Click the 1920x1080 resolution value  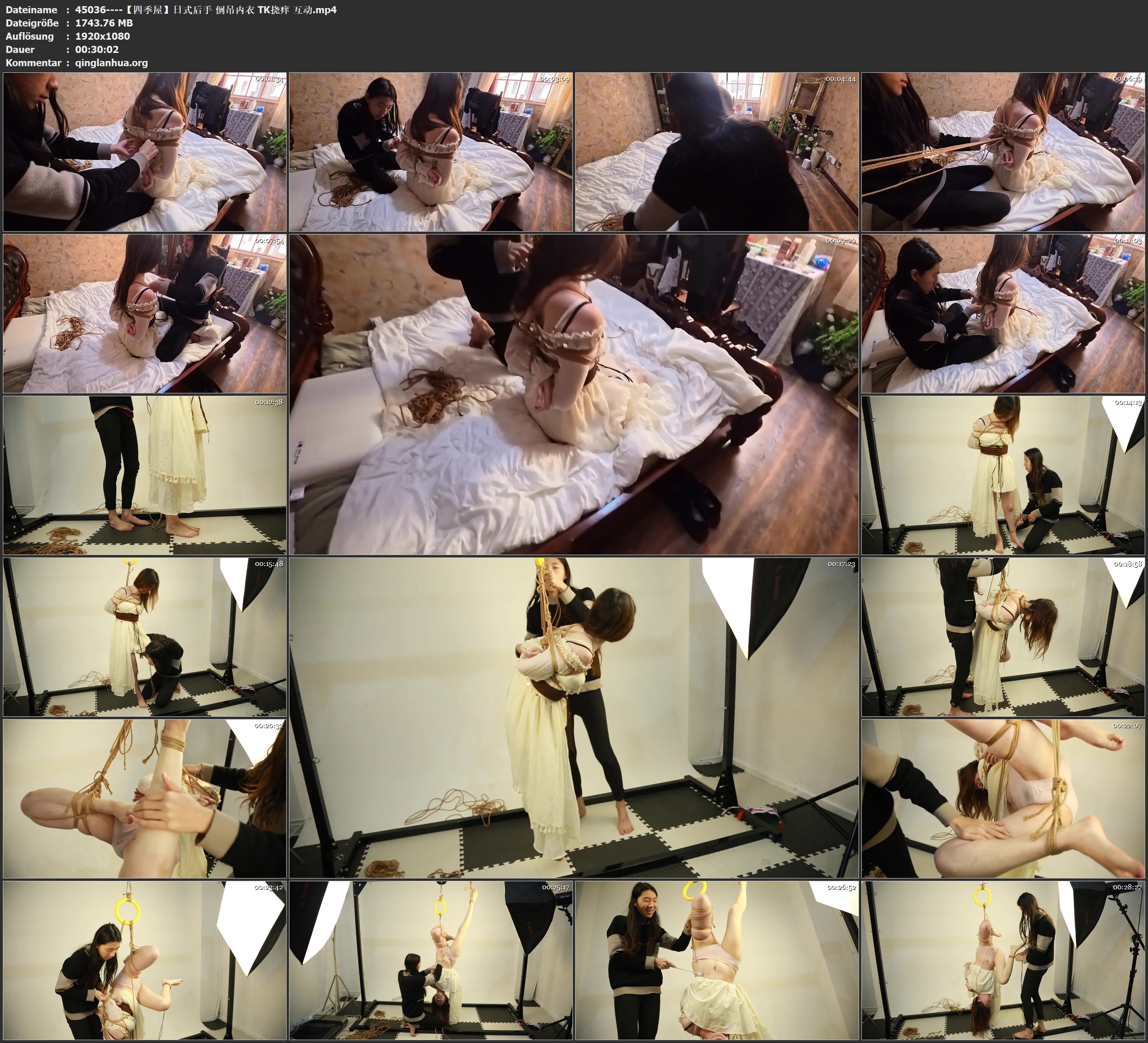(x=103, y=36)
